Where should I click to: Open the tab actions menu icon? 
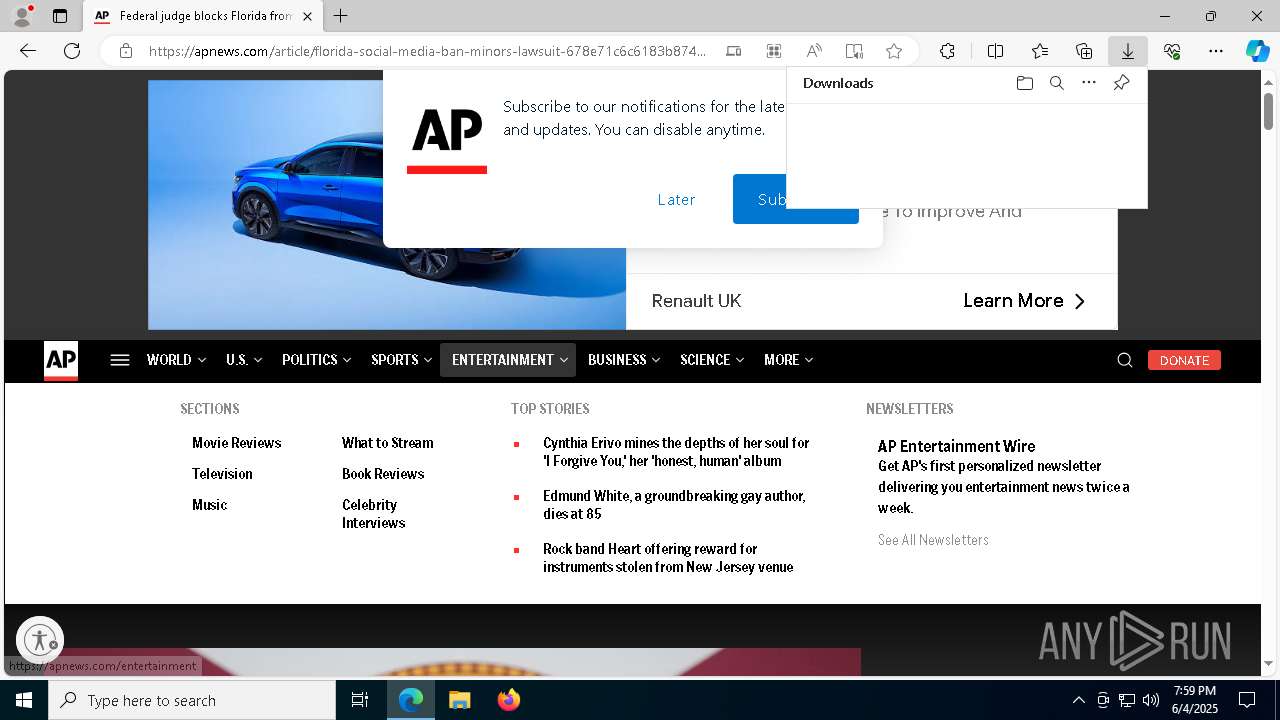click(x=60, y=16)
